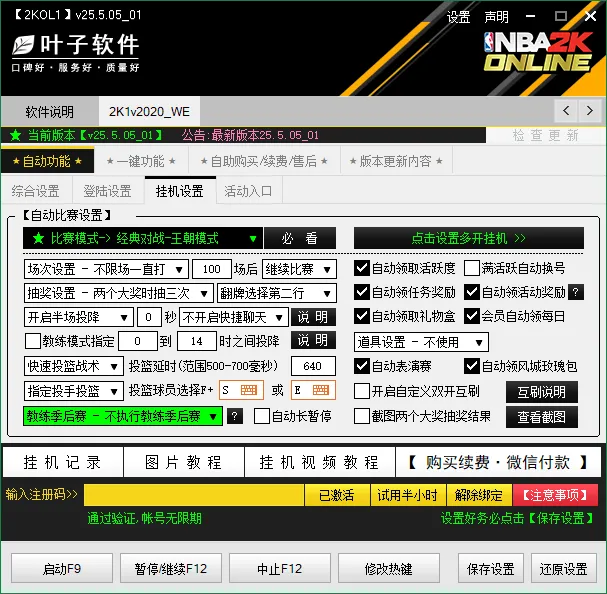Click the 必看 button
This screenshot has width=607, height=594.
coord(300,238)
